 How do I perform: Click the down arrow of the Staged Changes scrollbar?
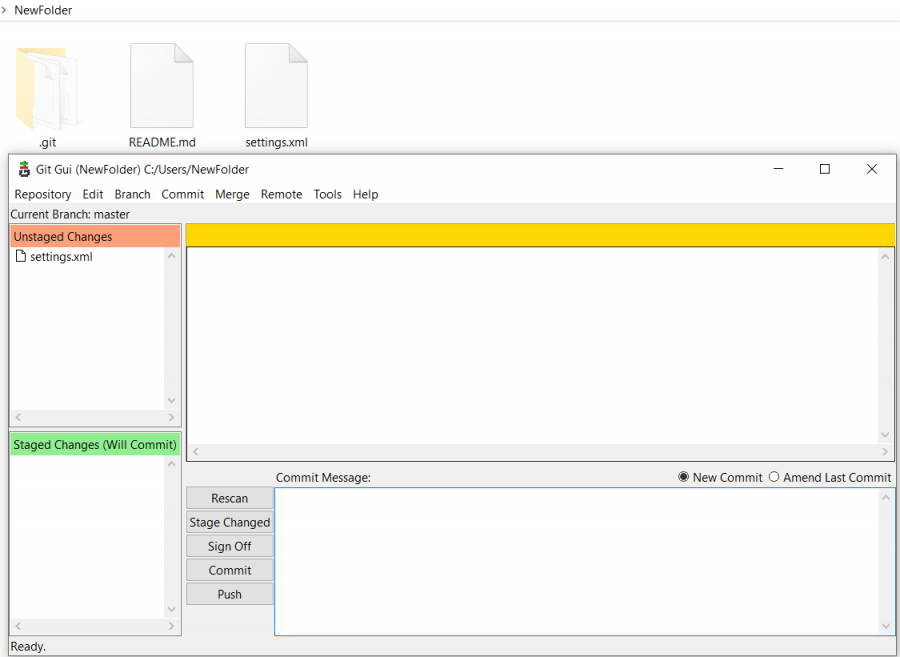tap(172, 609)
